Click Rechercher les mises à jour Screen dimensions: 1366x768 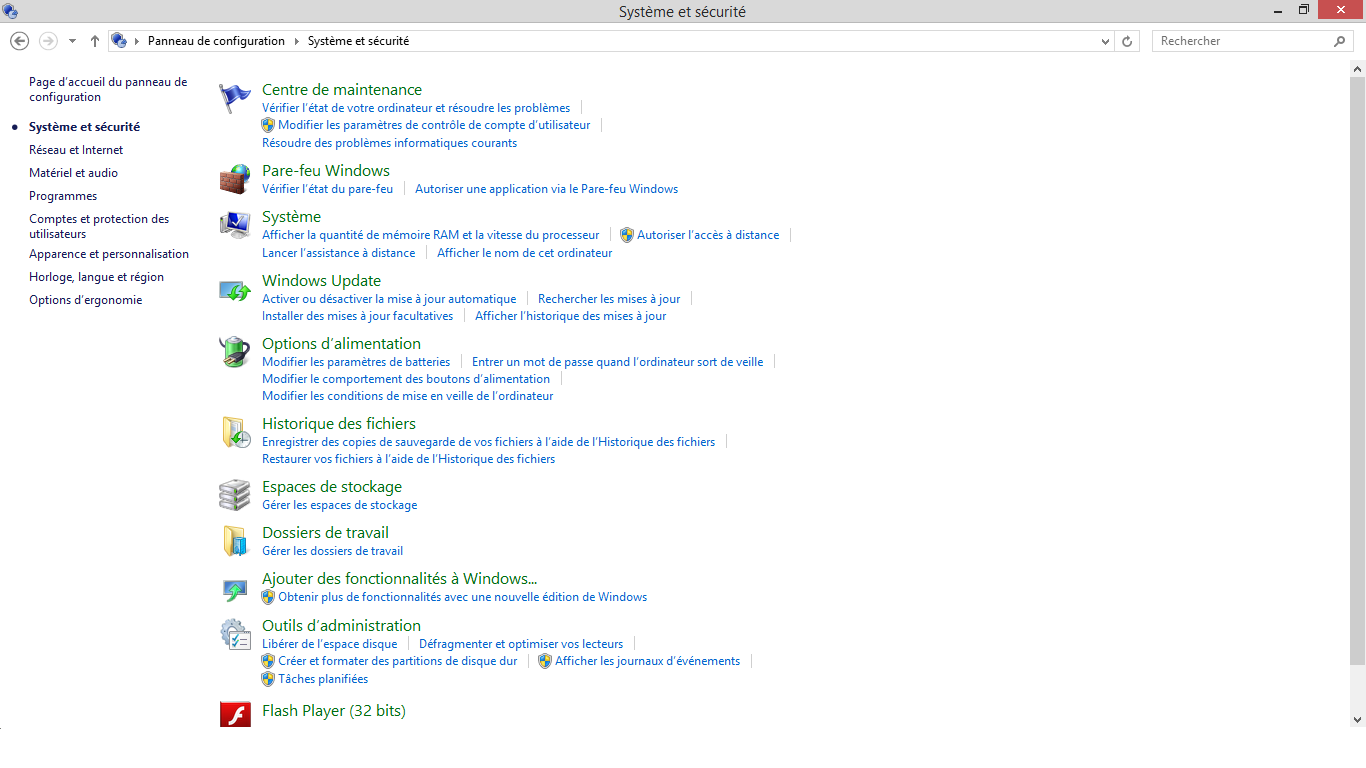(x=609, y=299)
